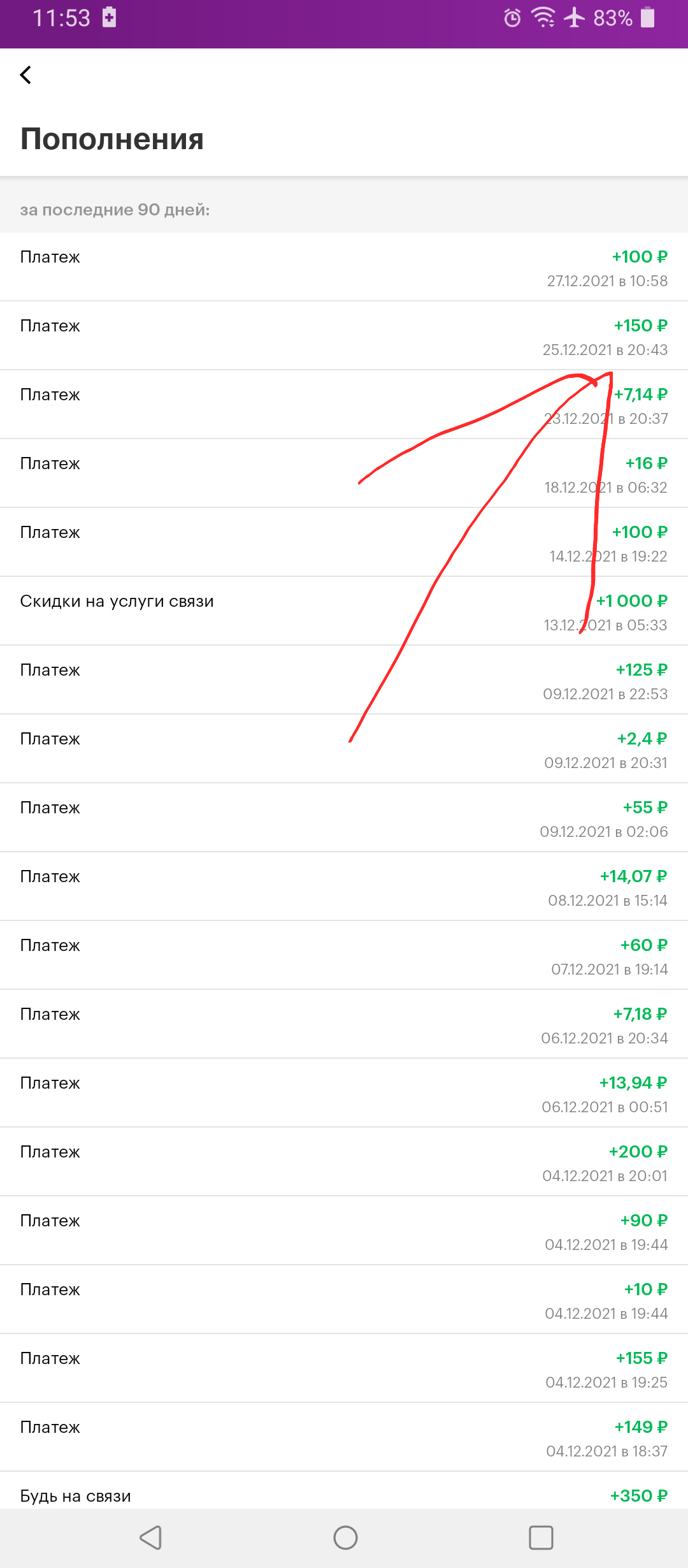
Task: Tap the 'Пополнения' page title
Action: click(112, 139)
